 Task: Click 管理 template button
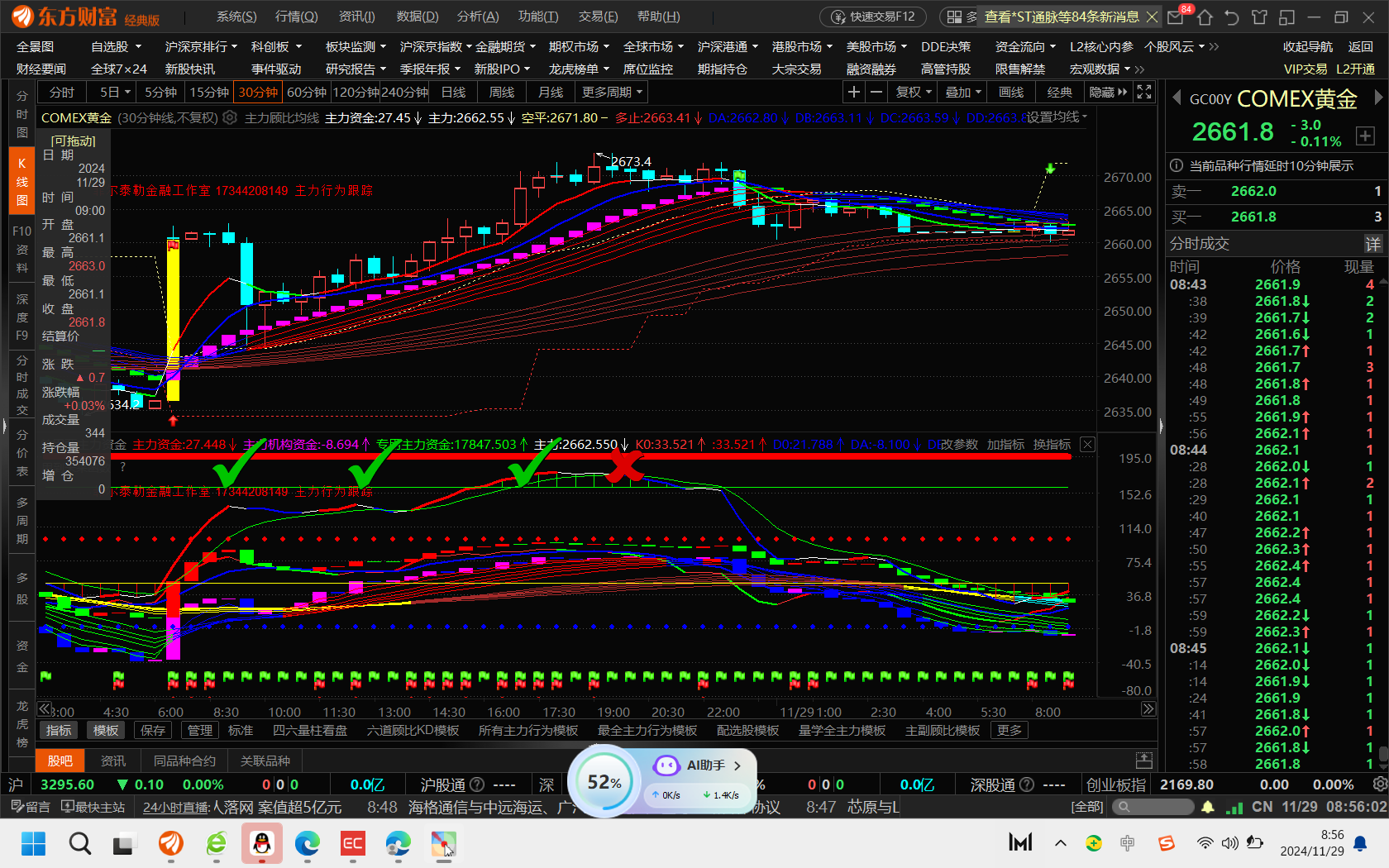(200, 731)
